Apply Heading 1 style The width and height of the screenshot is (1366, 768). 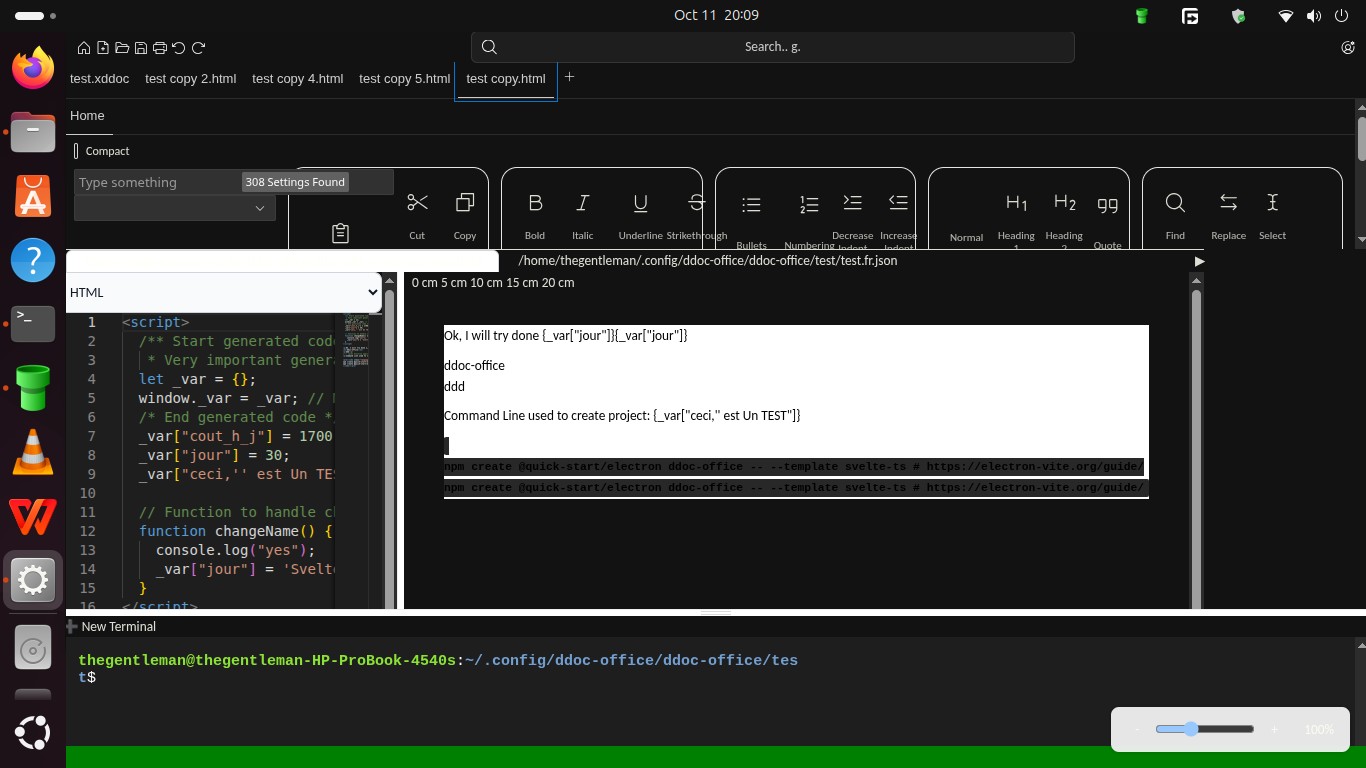tap(1016, 204)
